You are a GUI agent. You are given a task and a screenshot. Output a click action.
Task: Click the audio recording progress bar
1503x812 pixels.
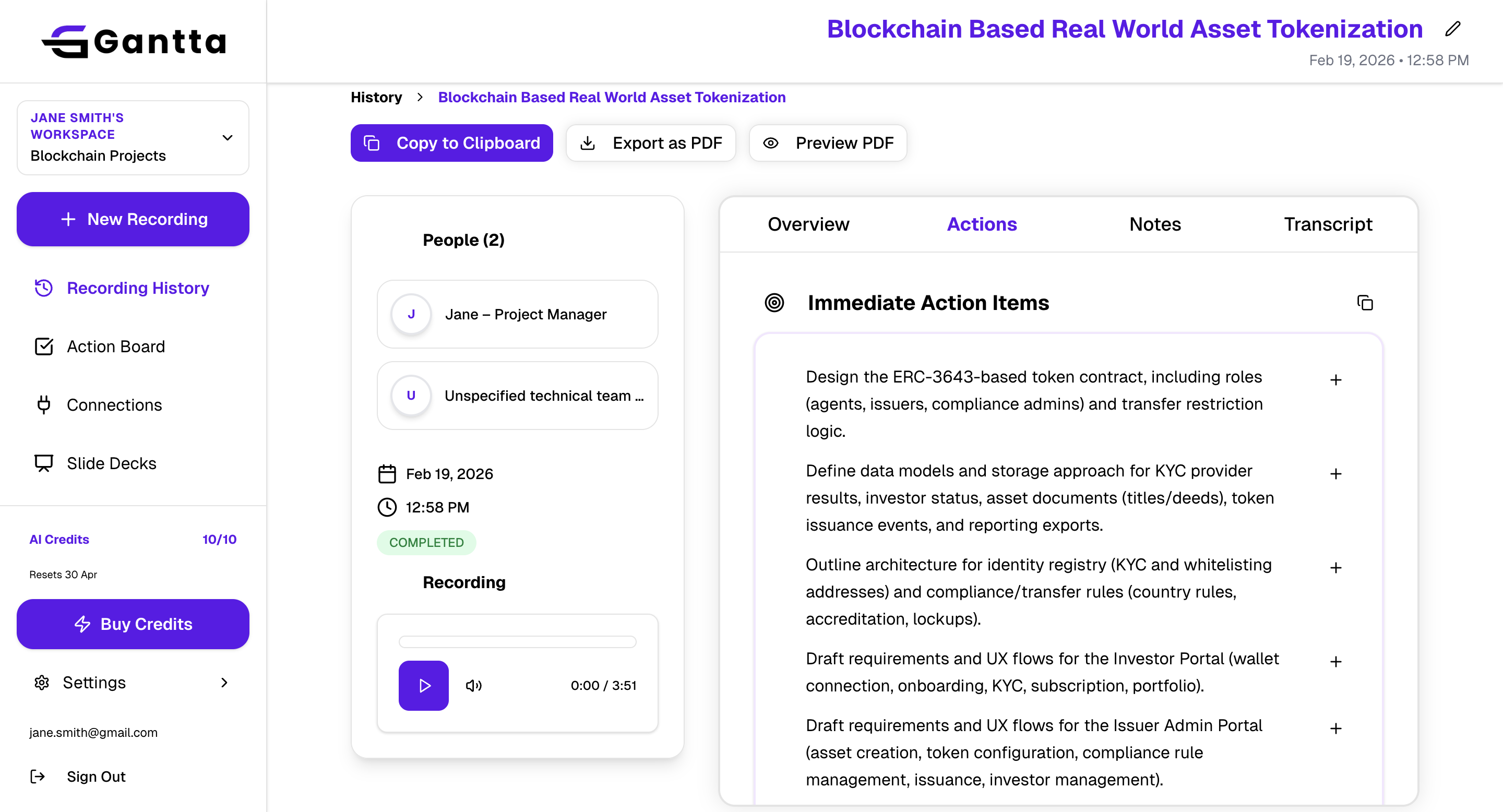[x=517, y=642]
